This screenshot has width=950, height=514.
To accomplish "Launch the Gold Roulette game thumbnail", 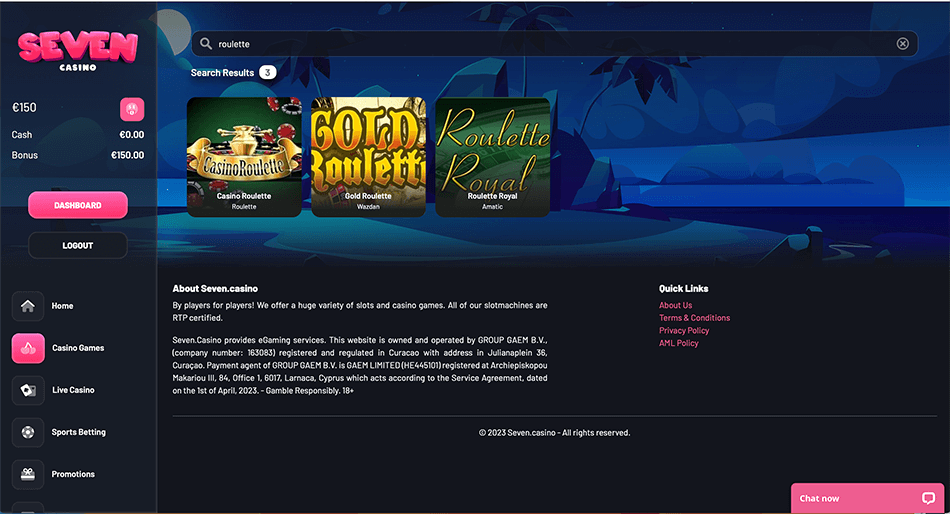I will [368, 157].
